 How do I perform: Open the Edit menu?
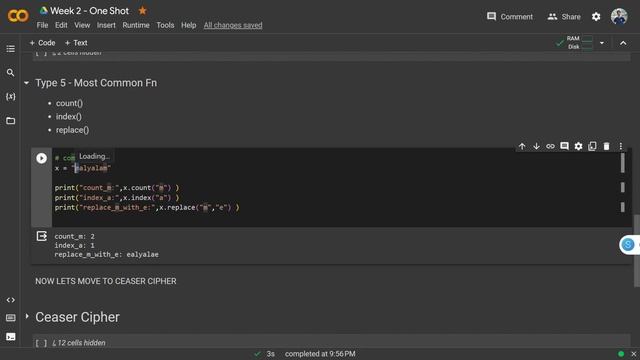pyautogui.click(x=61, y=25)
